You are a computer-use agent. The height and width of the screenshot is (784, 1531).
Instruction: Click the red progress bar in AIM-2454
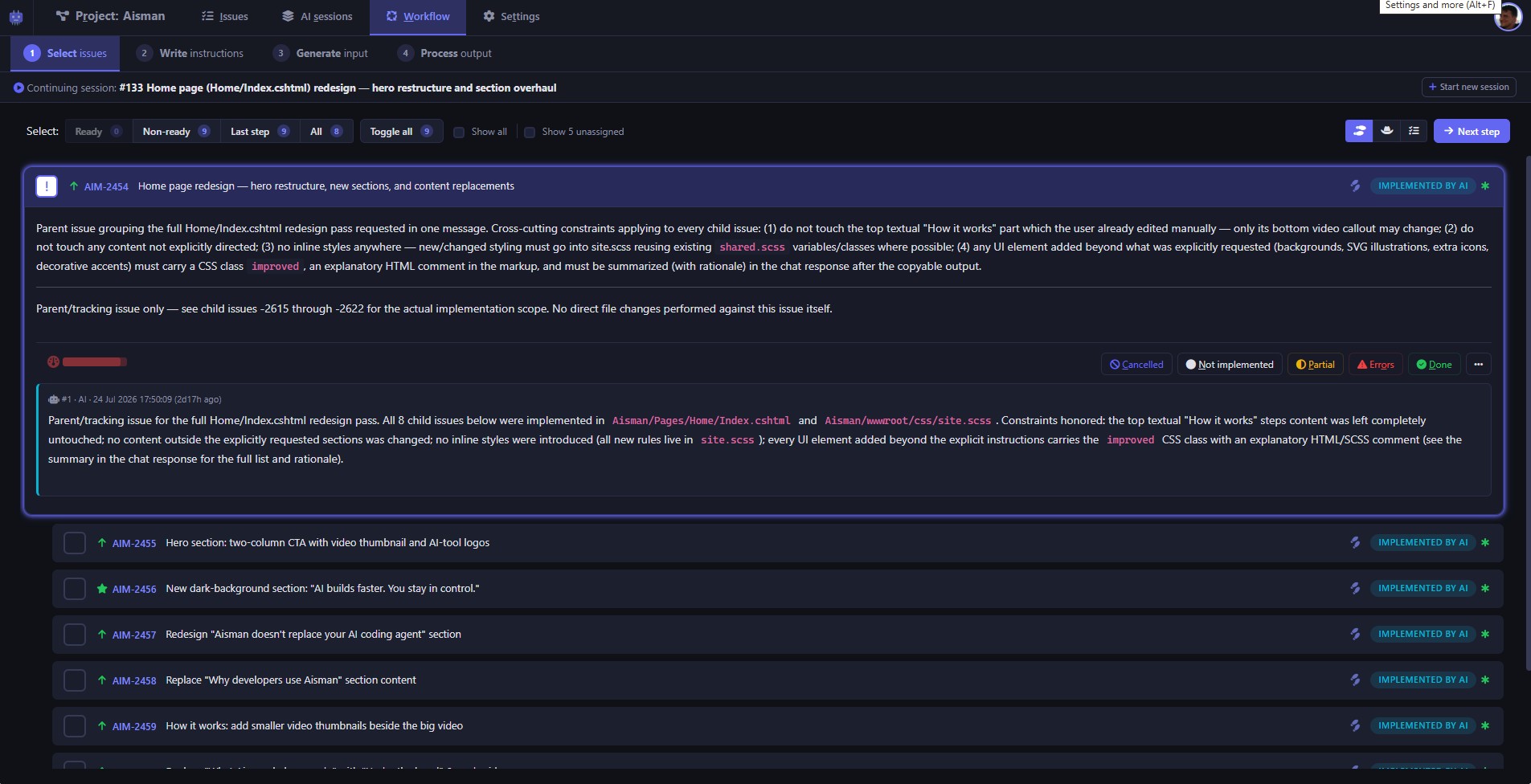(x=95, y=362)
